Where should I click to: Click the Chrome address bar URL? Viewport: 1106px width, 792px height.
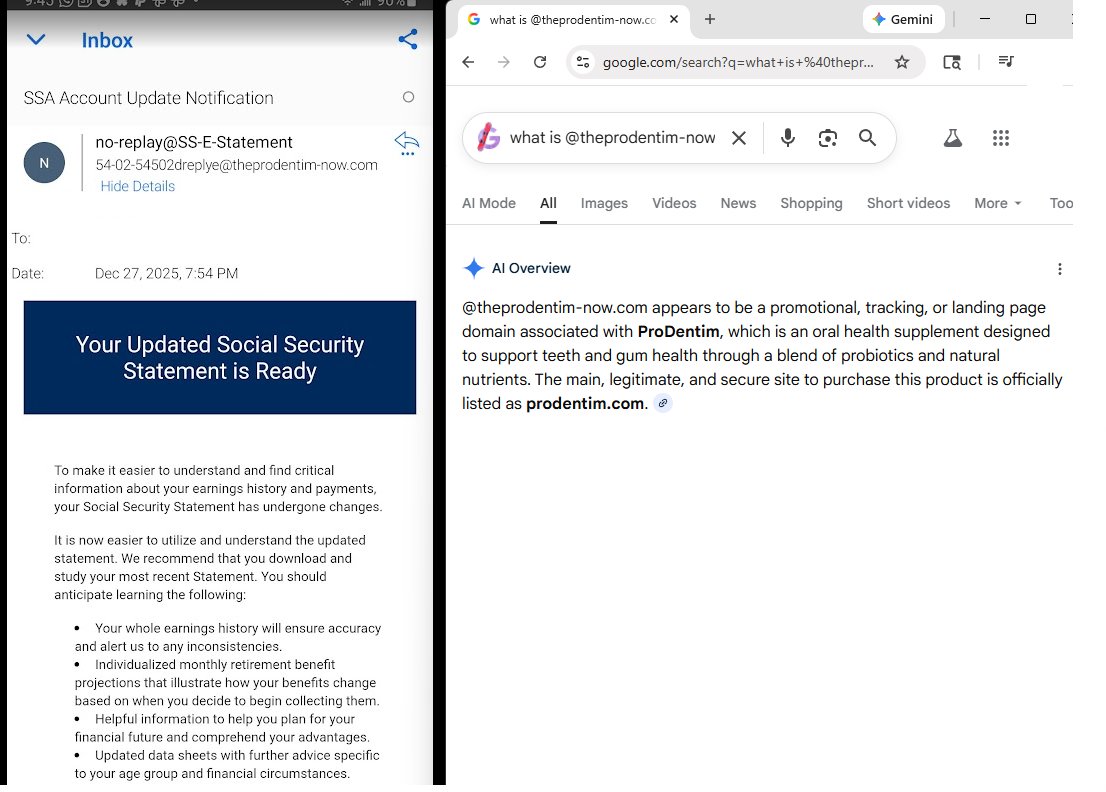point(738,62)
